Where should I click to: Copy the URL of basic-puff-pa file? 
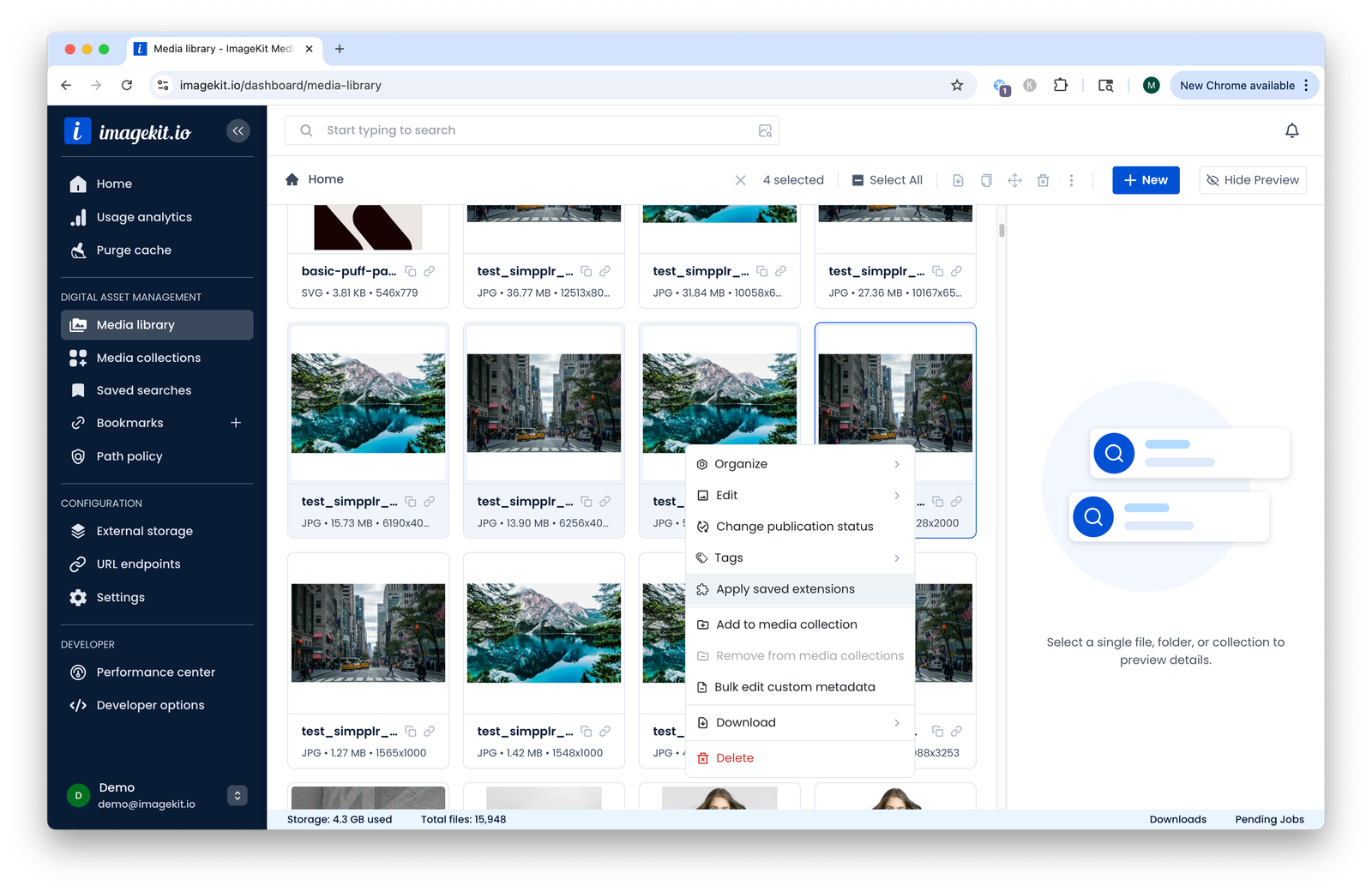click(x=411, y=271)
